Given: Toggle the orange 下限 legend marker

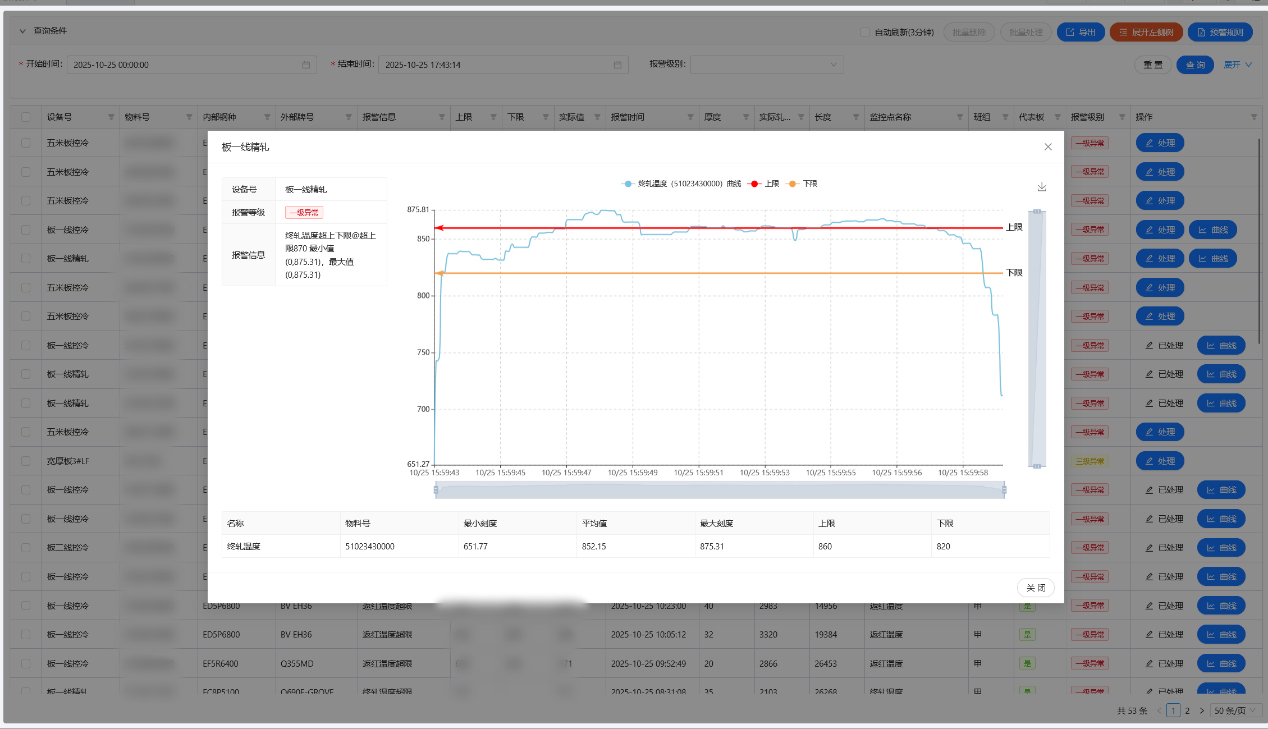Looking at the screenshot, I should pos(794,184).
